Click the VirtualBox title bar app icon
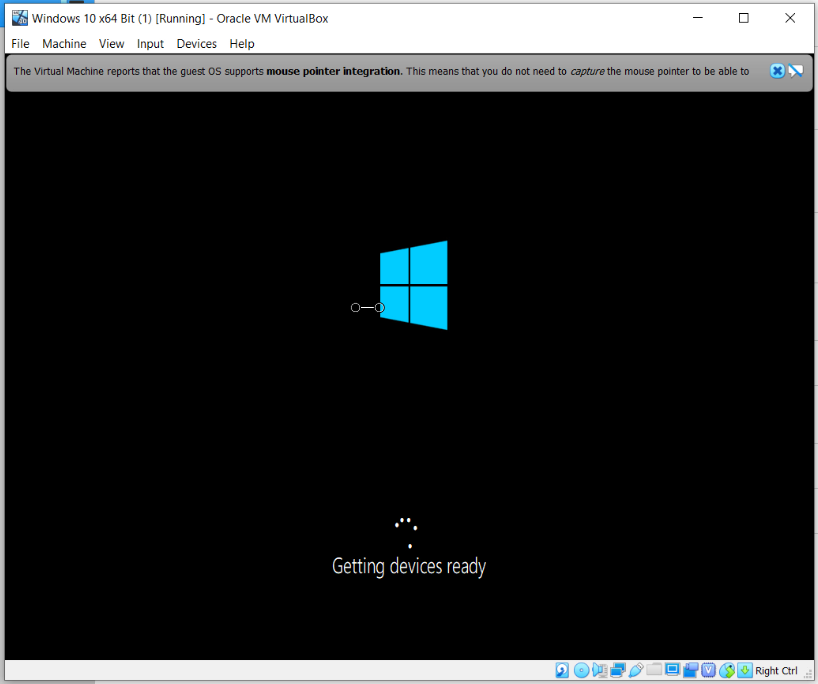818x684 pixels. click(19, 18)
